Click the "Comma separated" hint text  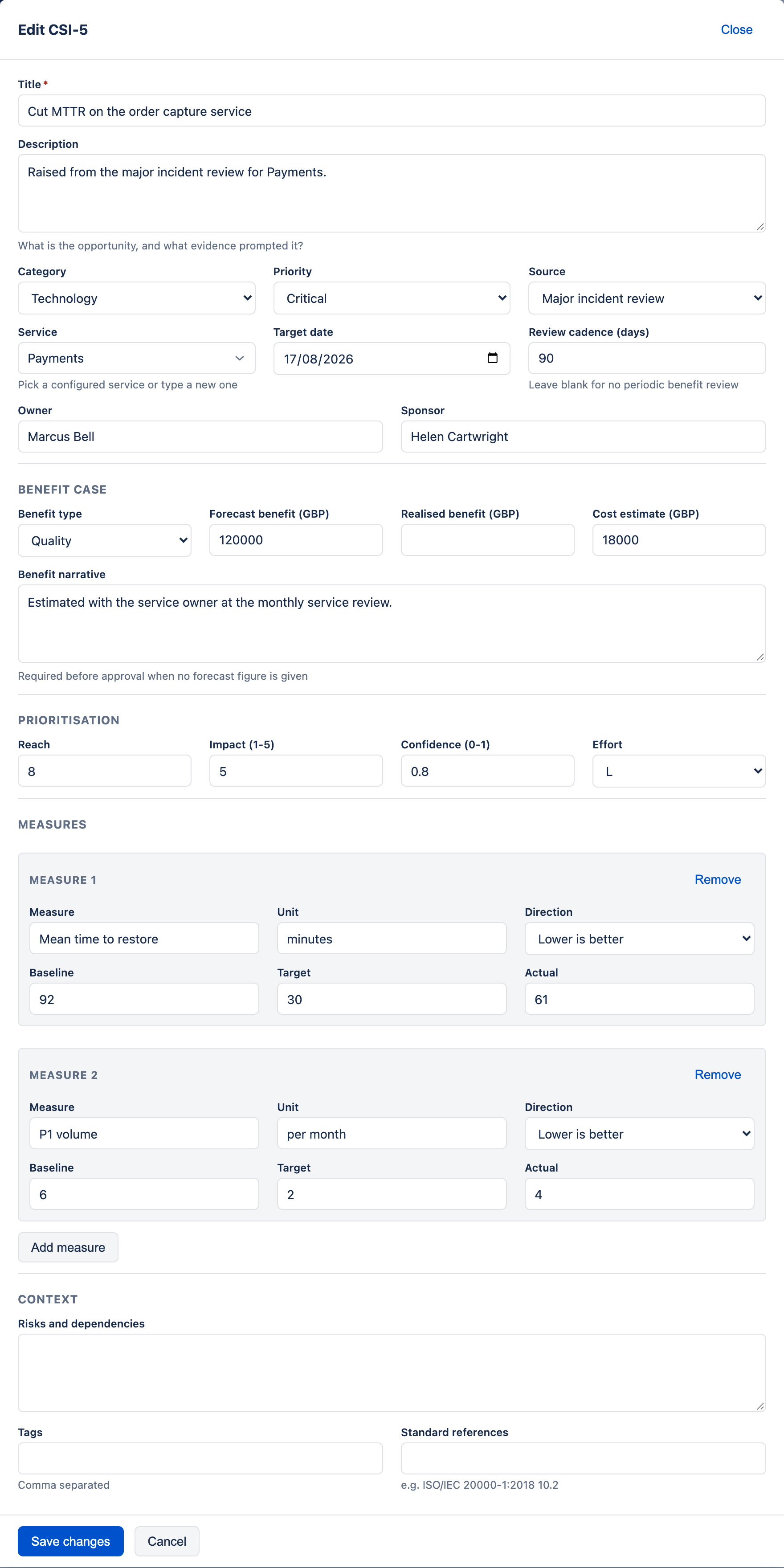64,1485
